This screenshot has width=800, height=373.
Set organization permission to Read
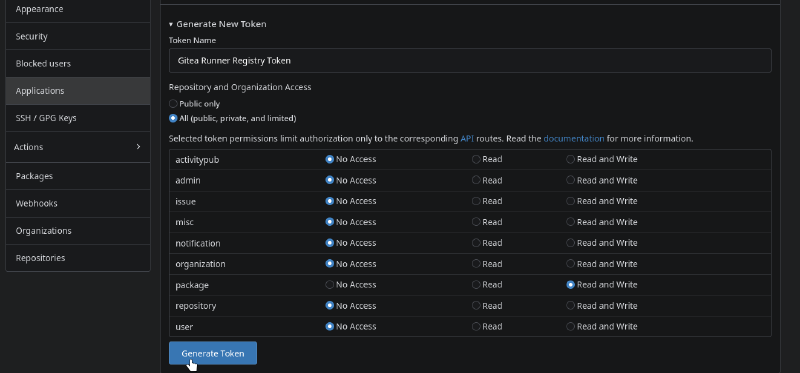coord(476,264)
